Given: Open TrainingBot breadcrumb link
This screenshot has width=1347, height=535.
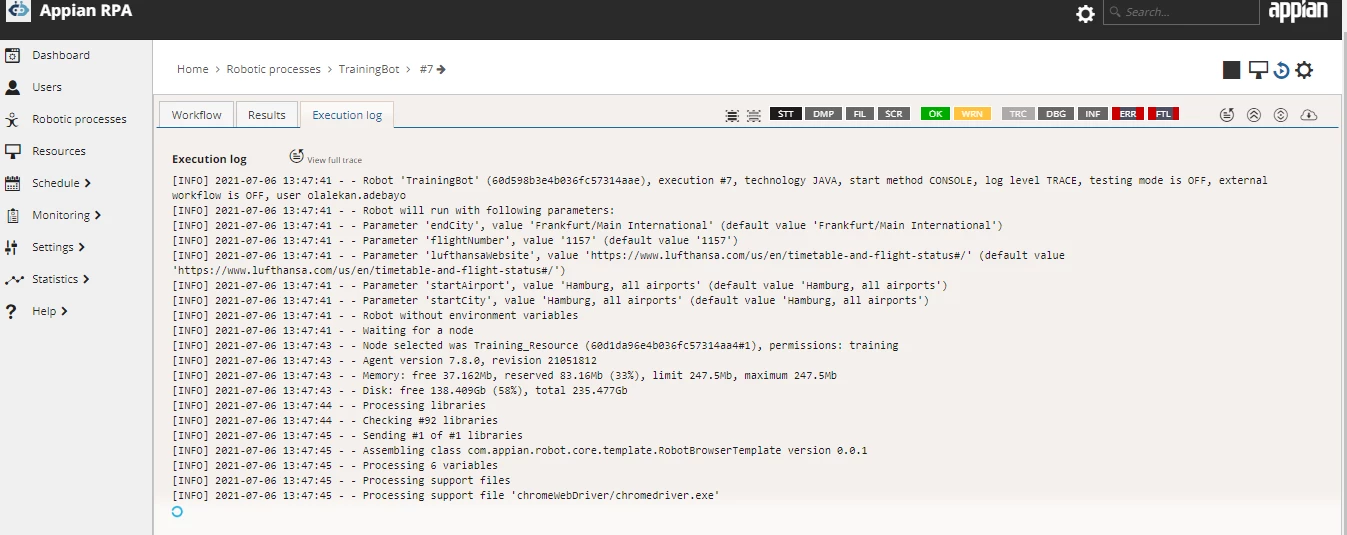Looking at the screenshot, I should tap(369, 69).
